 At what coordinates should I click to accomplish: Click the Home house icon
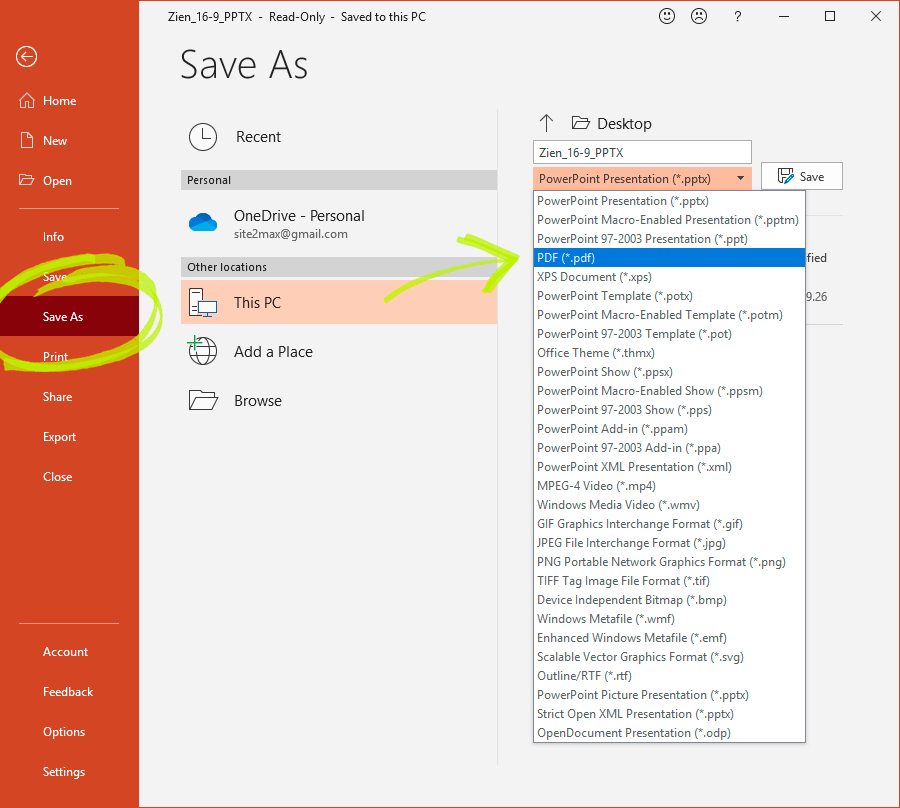click(26, 100)
